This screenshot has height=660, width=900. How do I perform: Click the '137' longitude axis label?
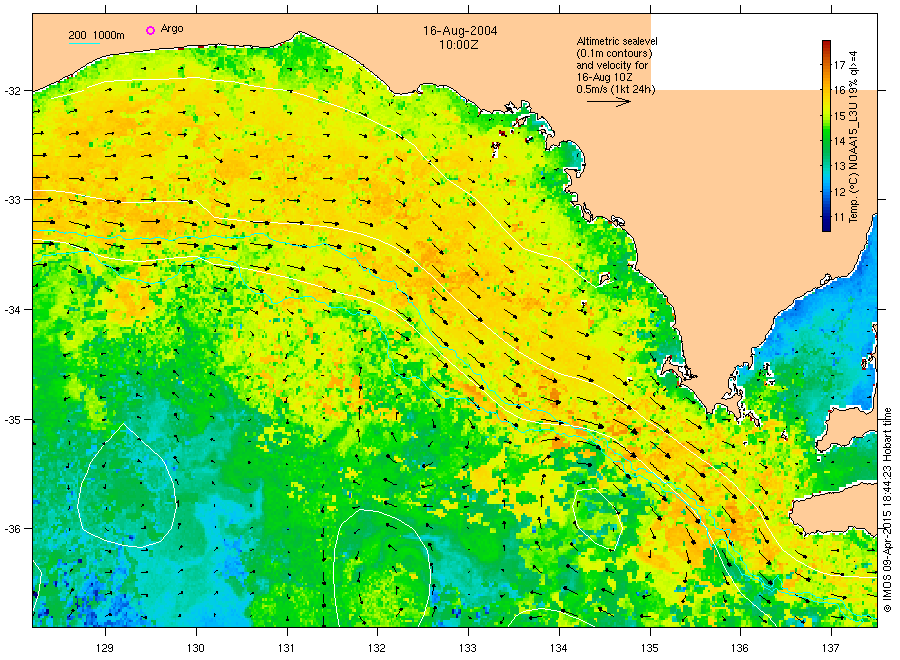[x=831, y=648]
